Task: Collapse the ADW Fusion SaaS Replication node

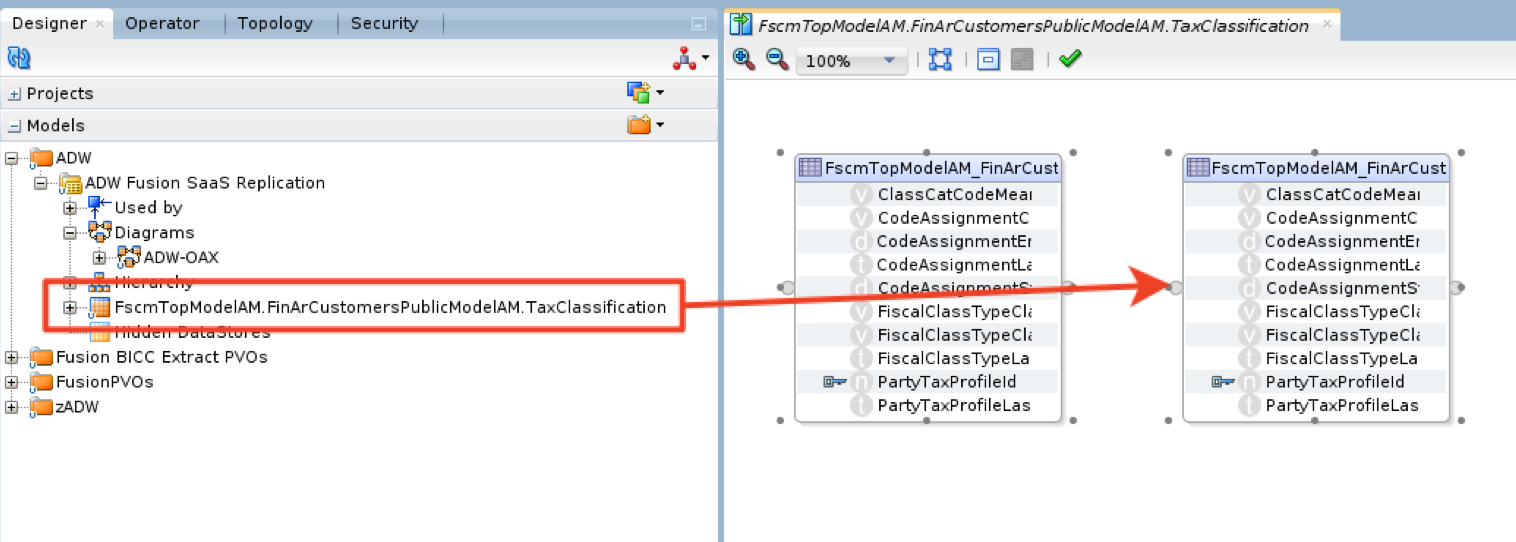Action: (41, 183)
